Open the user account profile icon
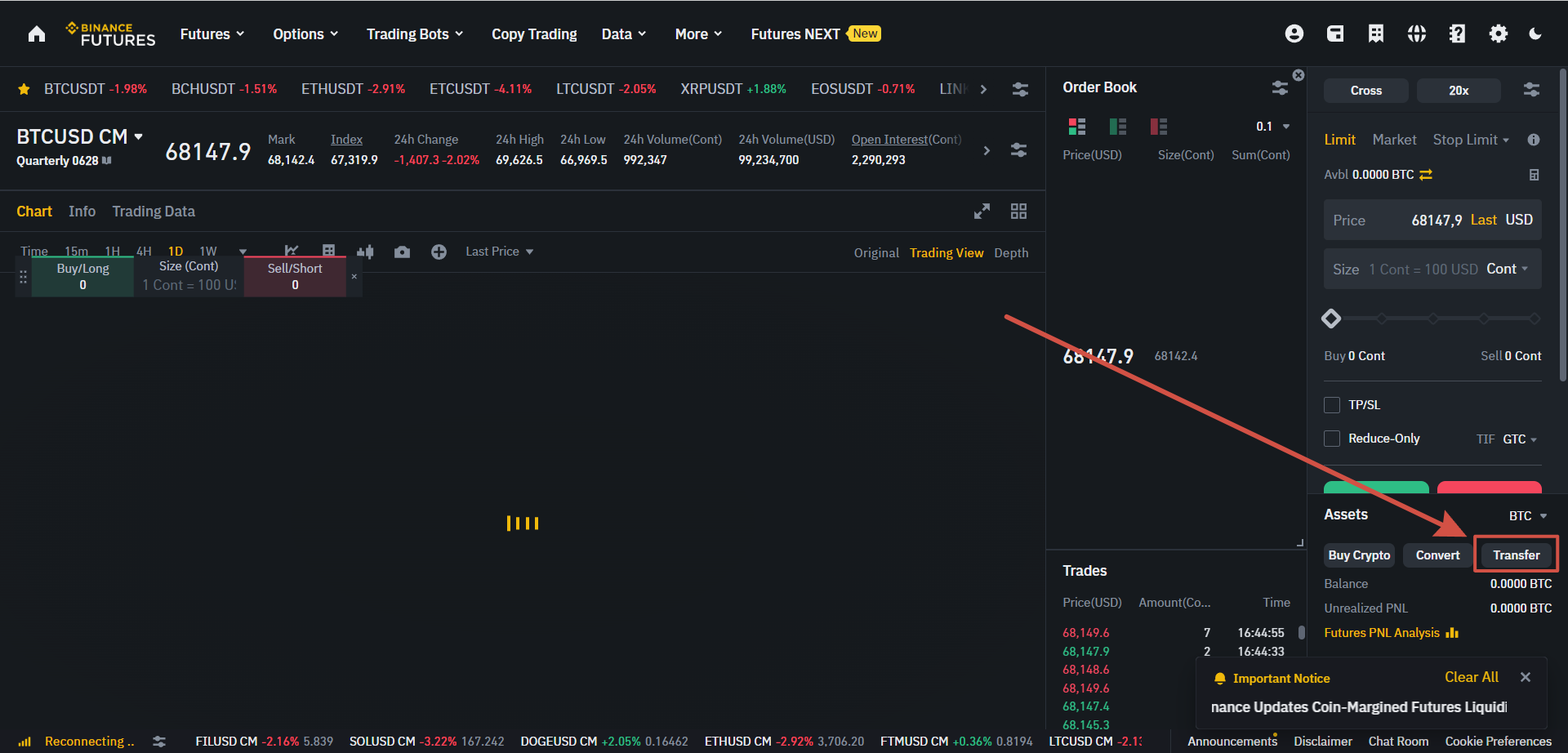The width and height of the screenshot is (1568, 753). [1294, 33]
